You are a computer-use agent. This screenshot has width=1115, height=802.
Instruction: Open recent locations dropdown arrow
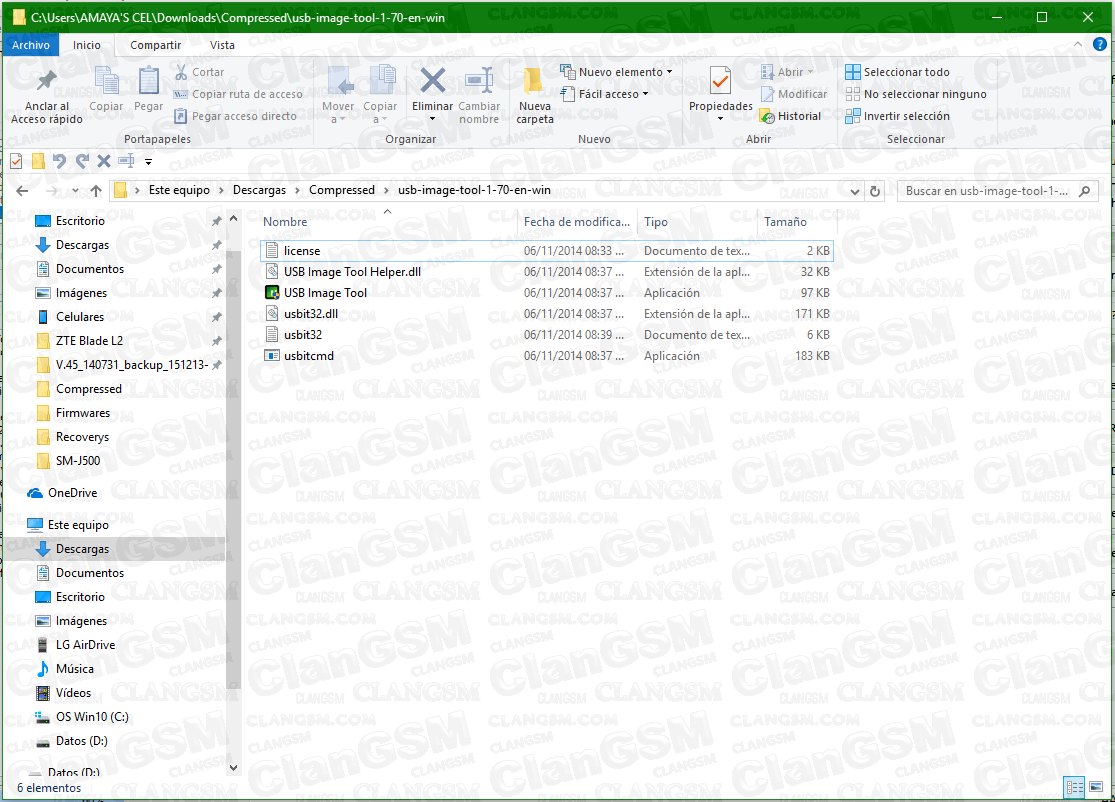(75, 191)
